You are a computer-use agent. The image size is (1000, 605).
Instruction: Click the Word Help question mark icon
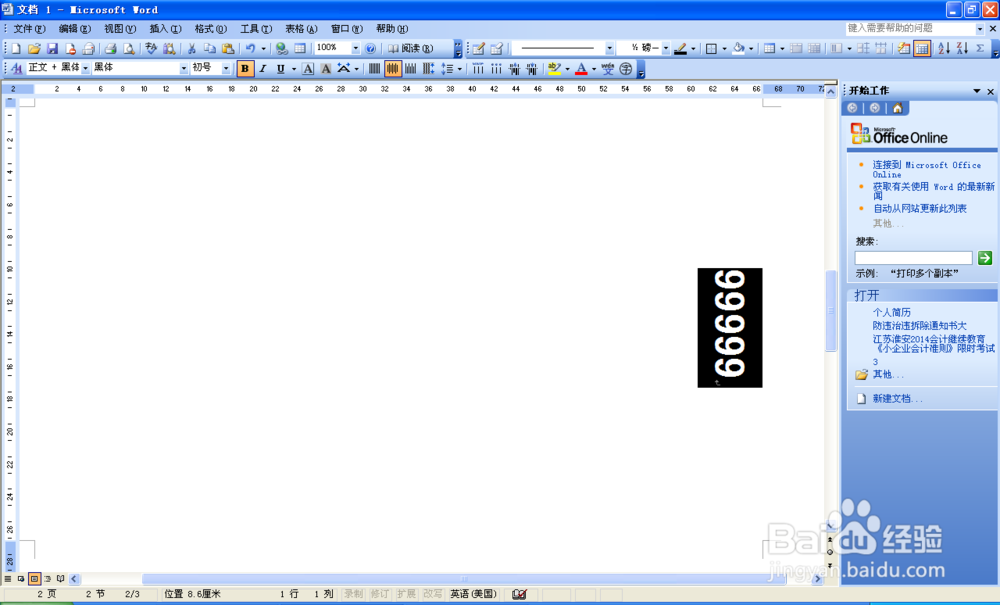tap(370, 48)
